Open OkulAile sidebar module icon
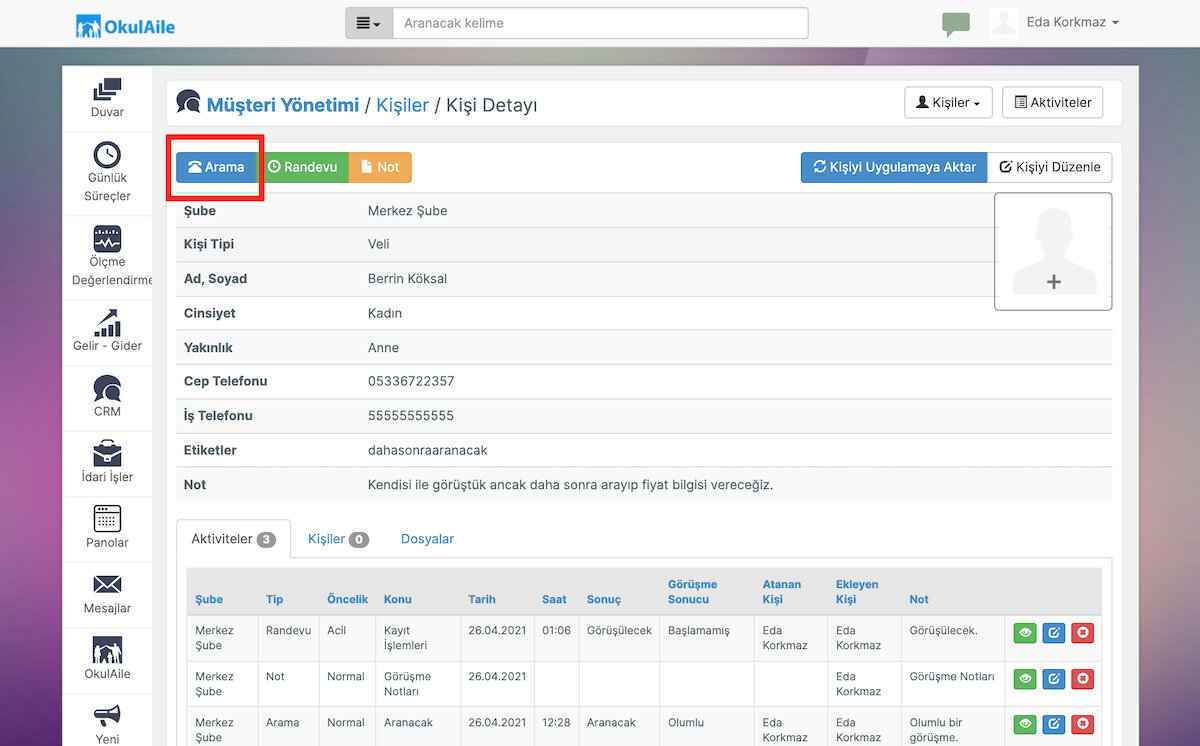Viewport: 1200px width, 746px height. point(107,650)
